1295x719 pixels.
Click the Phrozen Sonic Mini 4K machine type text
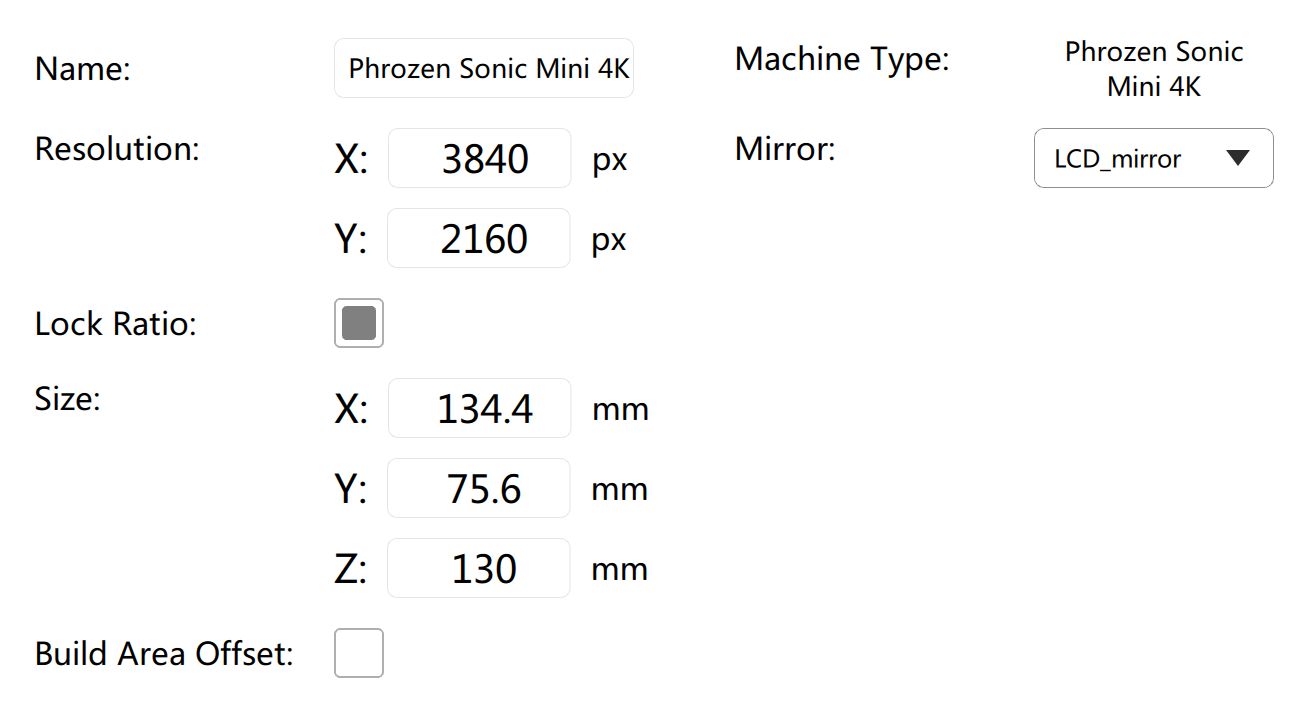1153,69
